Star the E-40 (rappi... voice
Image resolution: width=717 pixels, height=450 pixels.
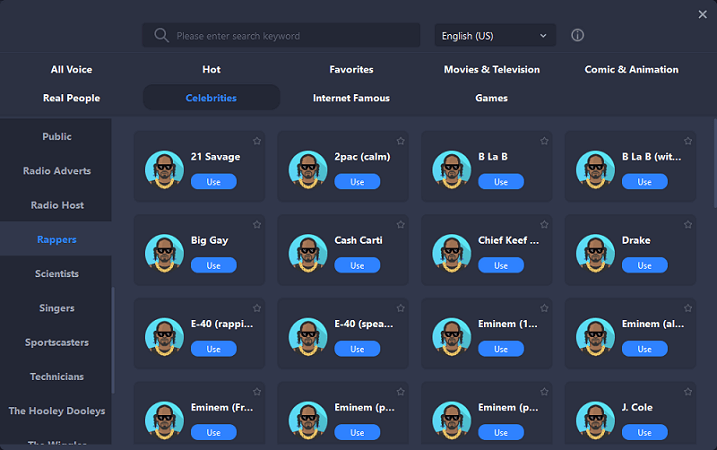257,308
